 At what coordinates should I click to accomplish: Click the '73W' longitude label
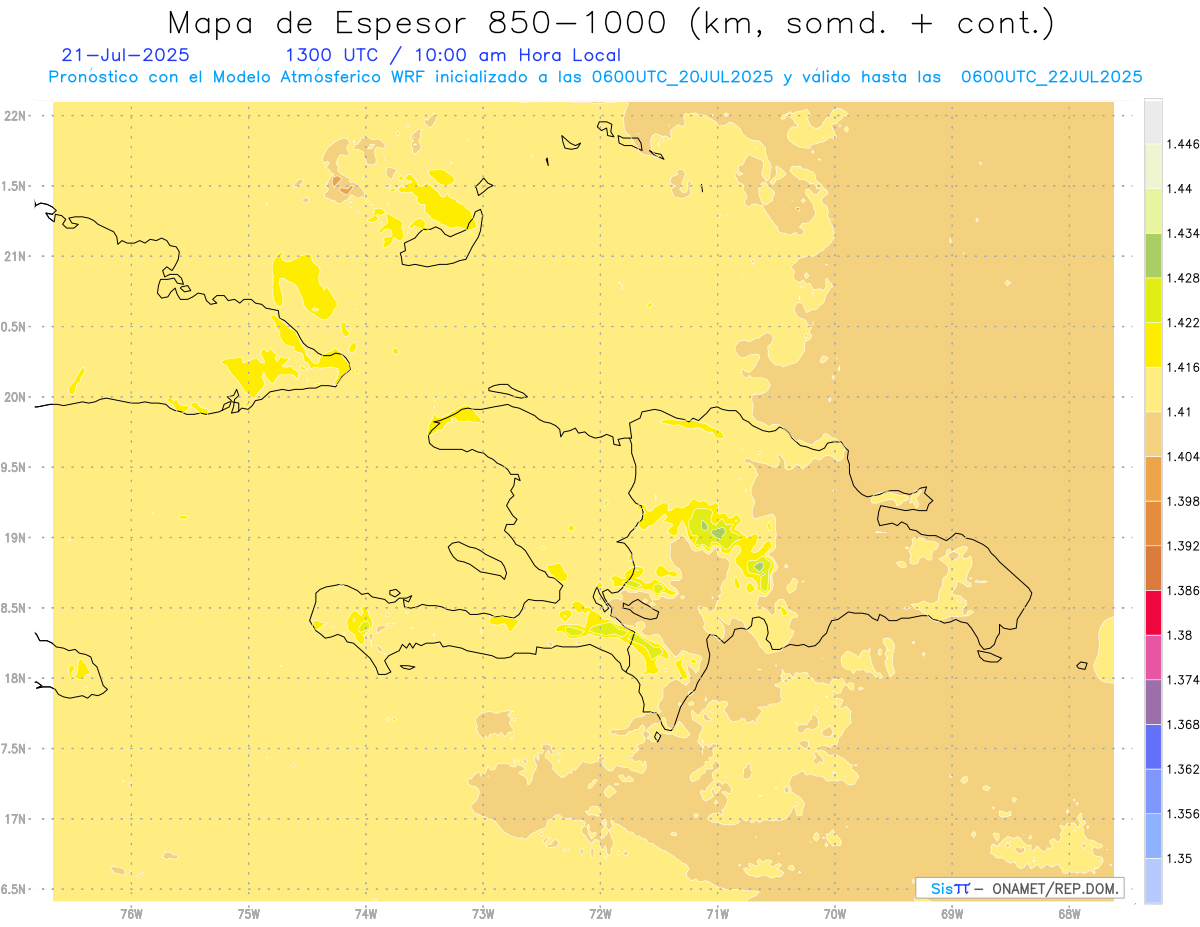pos(483,913)
